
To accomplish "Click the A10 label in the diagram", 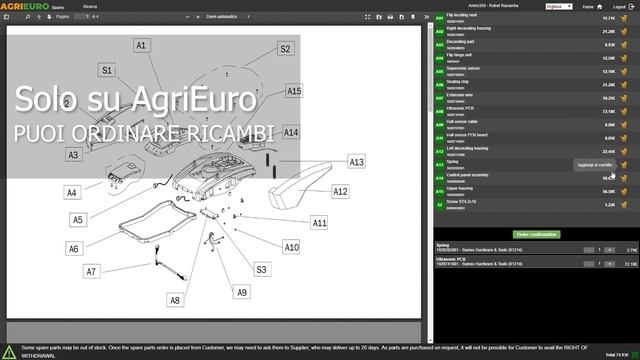I will point(291,247).
